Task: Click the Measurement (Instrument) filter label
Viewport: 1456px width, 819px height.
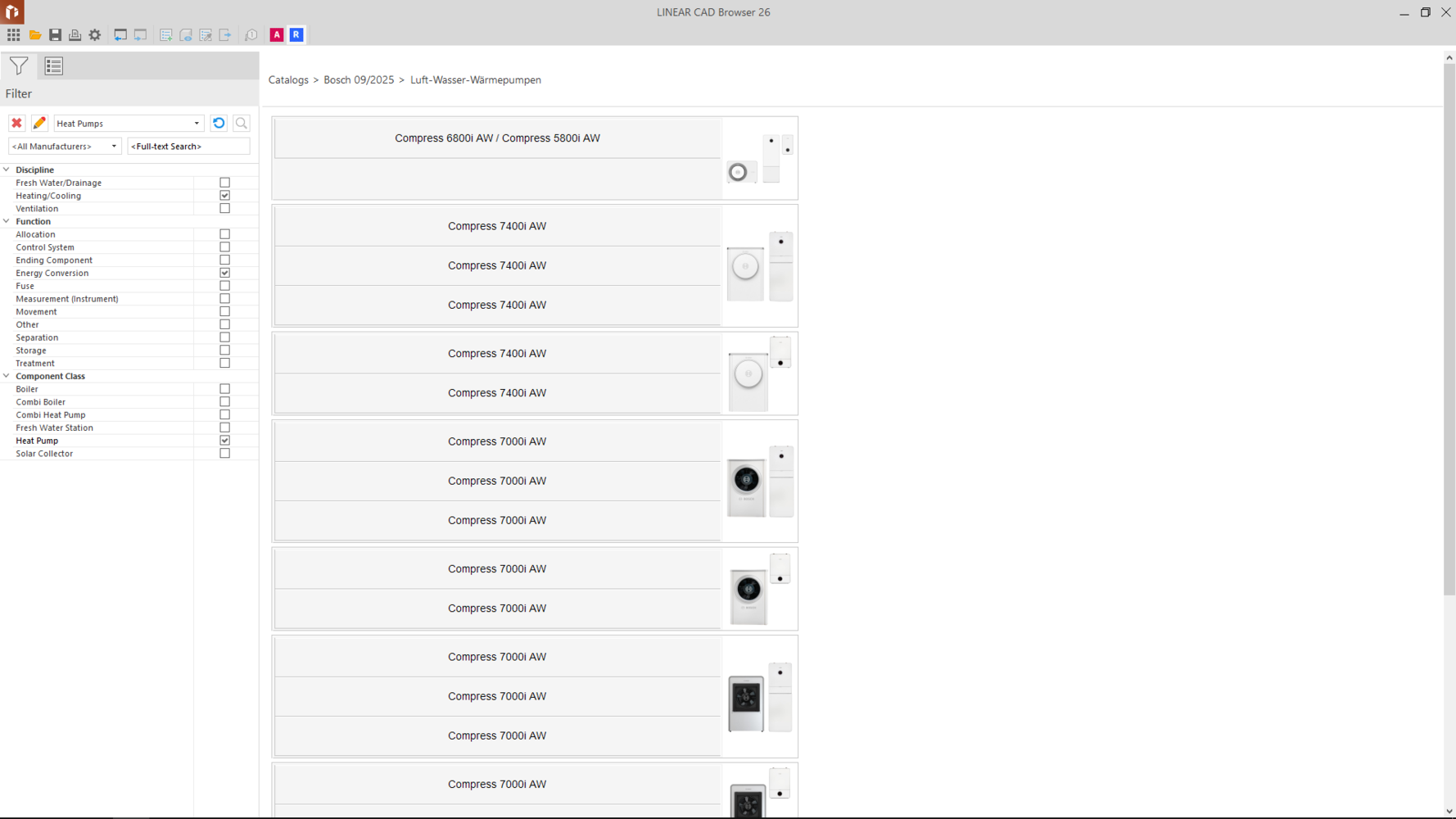Action: 67,299
